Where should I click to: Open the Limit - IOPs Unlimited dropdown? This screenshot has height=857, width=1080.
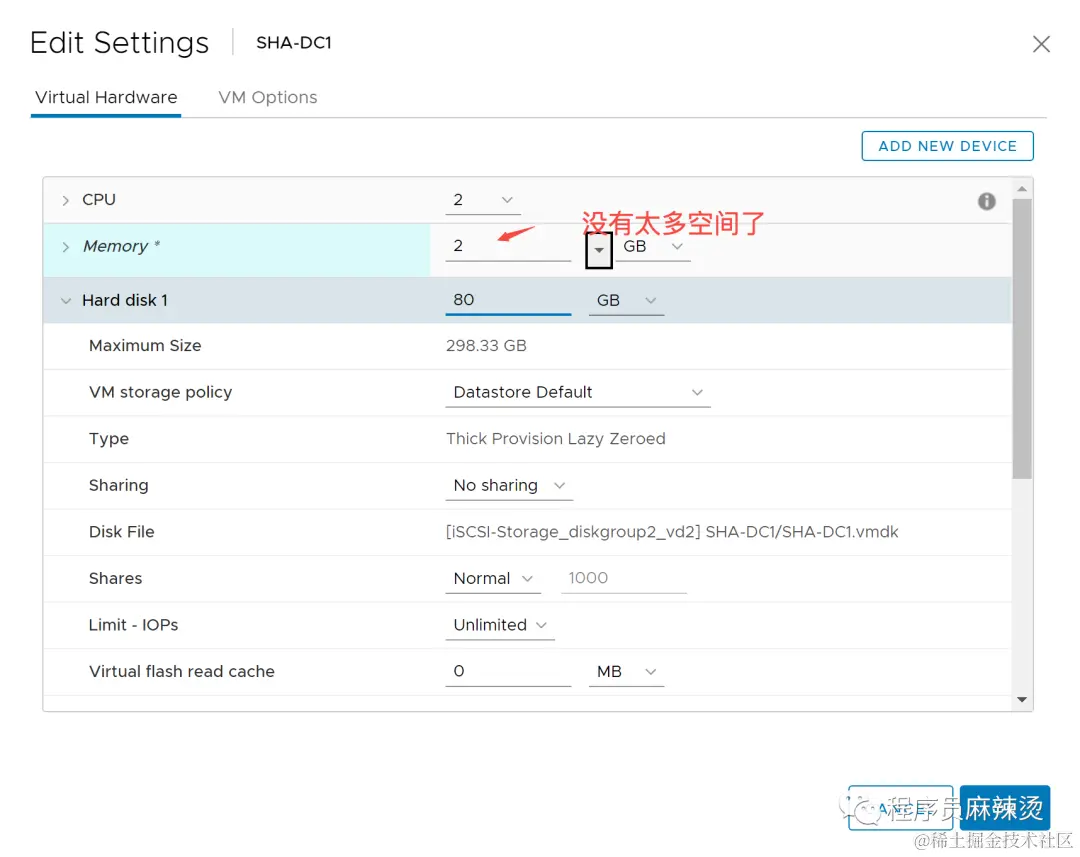[x=500, y=625]
